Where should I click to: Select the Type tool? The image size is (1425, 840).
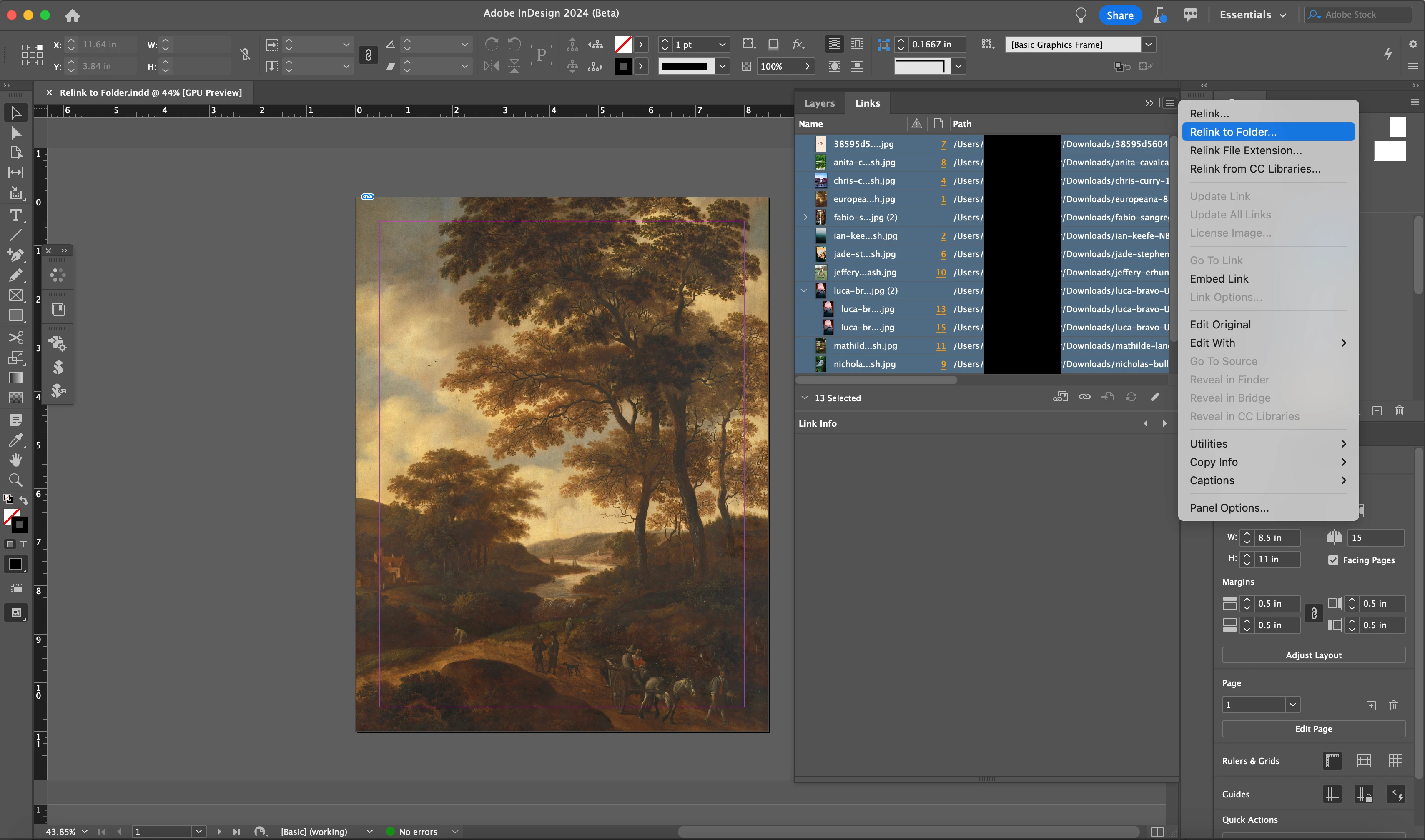[x=16, y=215]
